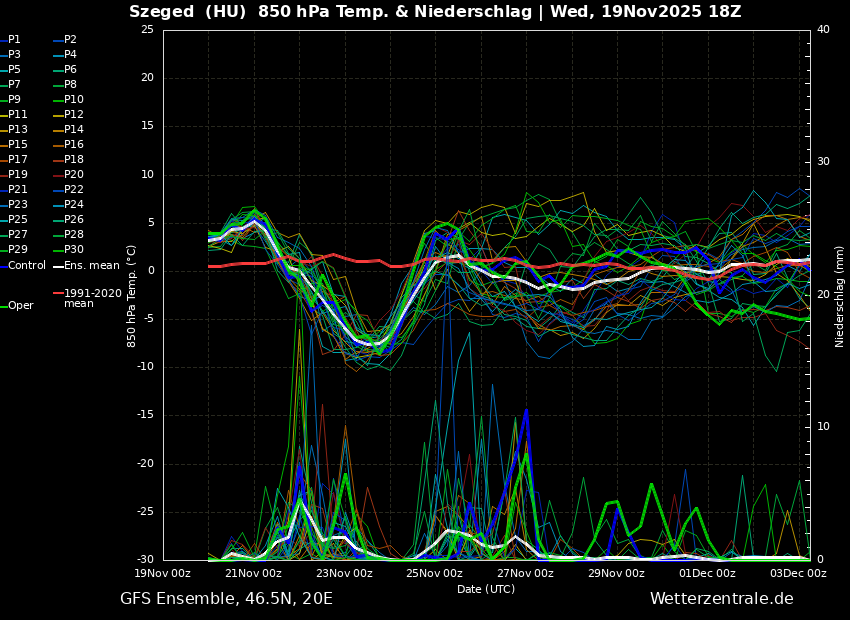Click the white Ens. mean line swatch
The image size is (850, 620).
(x=58, y=266)
